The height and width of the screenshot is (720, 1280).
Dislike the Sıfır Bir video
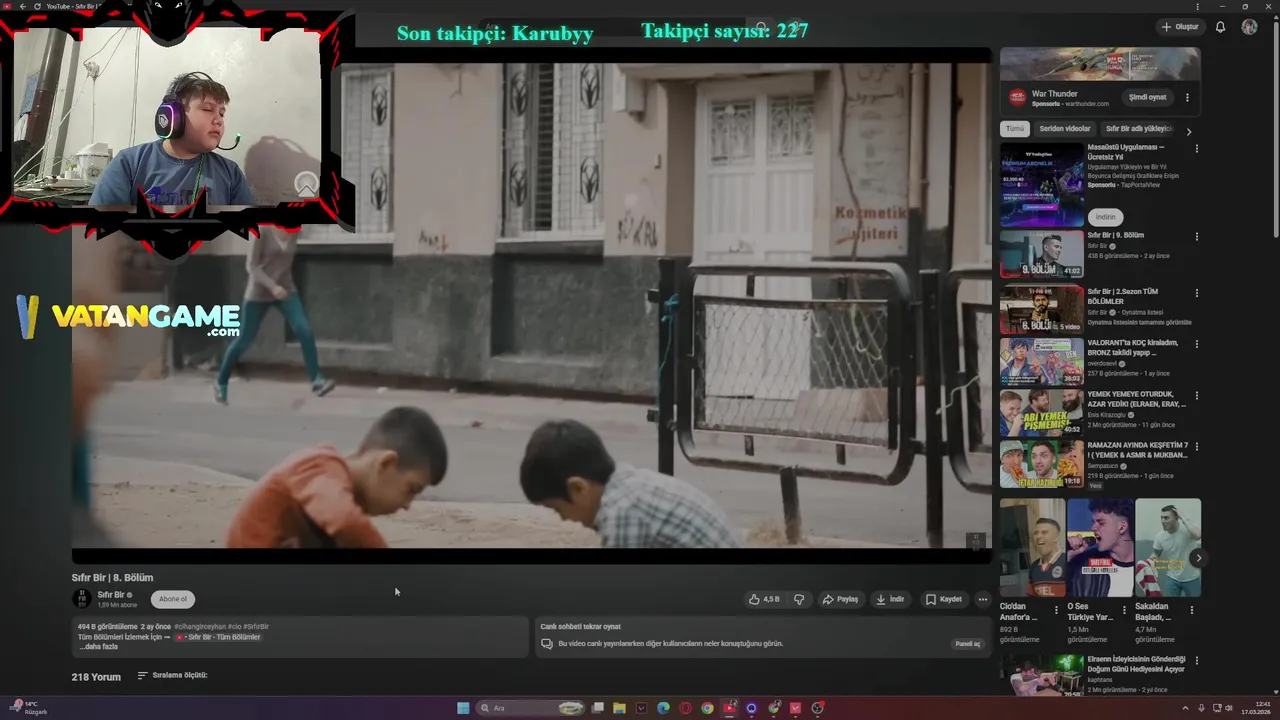pyautogui.click(x=799, y=599)
